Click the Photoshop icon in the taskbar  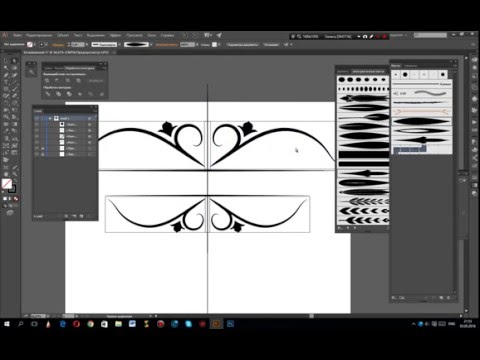coord(230,324)
